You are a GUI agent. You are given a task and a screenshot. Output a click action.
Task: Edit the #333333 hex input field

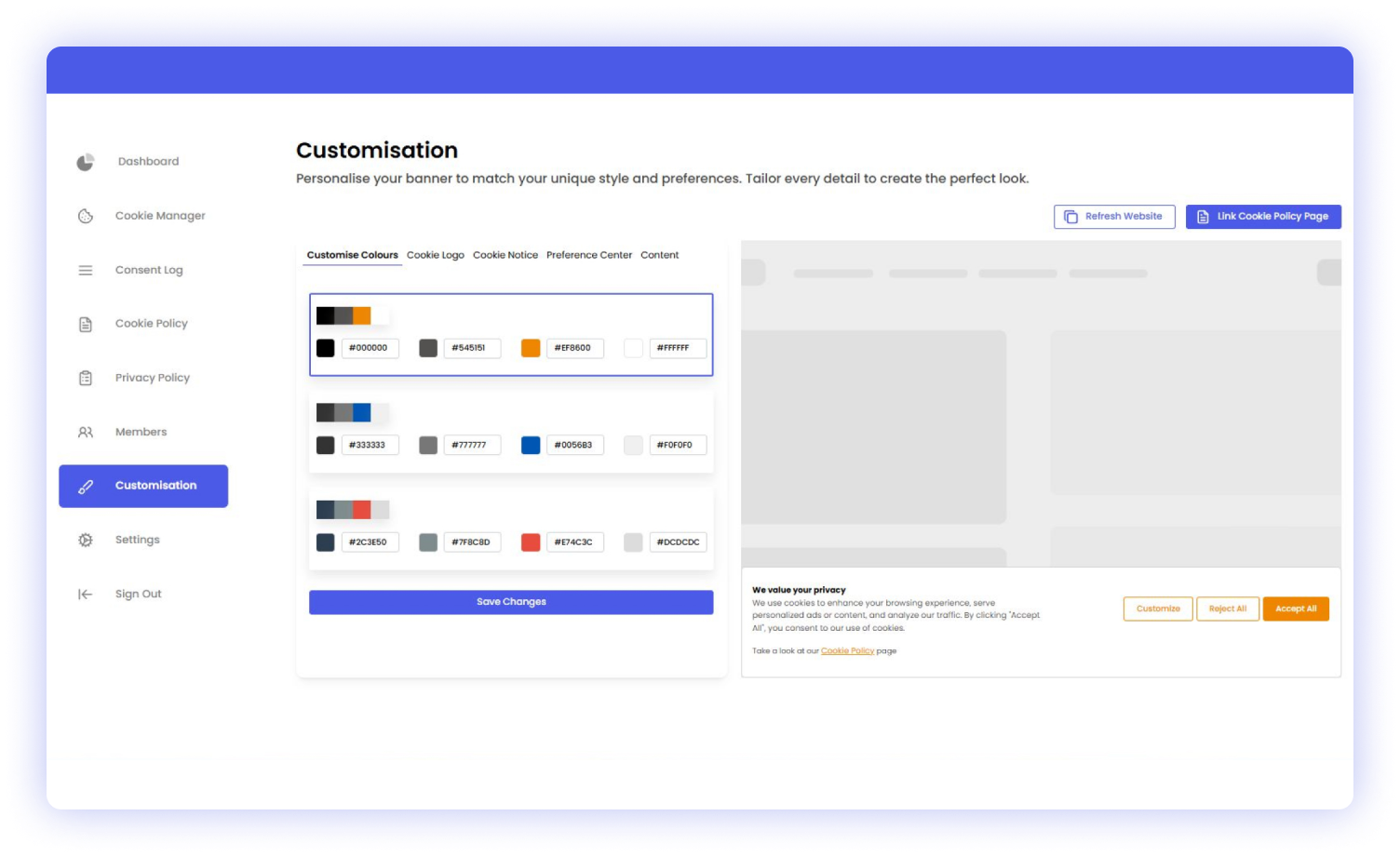[370, 445]
